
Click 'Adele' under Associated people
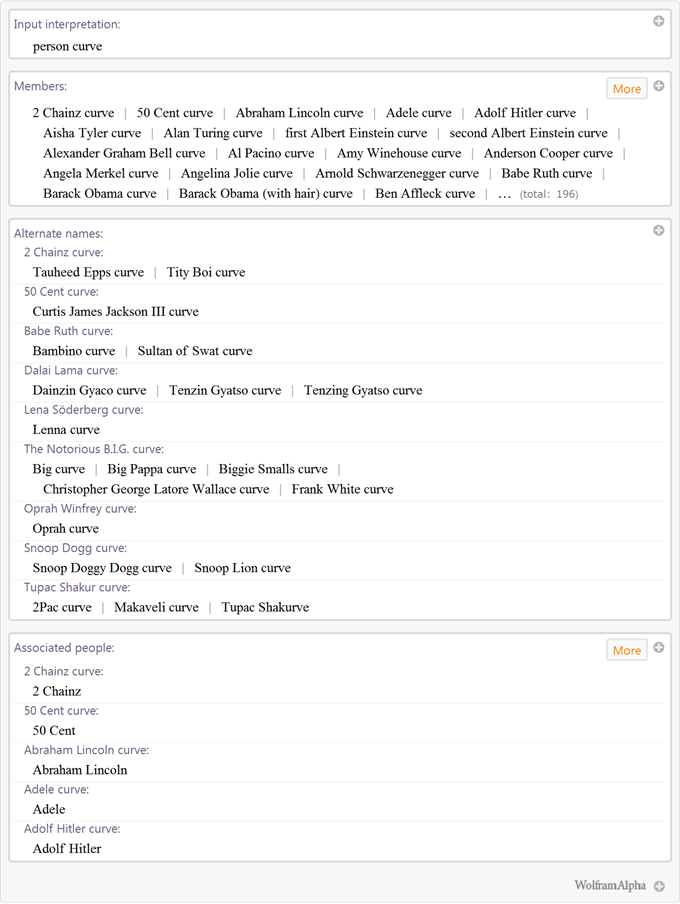point(49,809)
